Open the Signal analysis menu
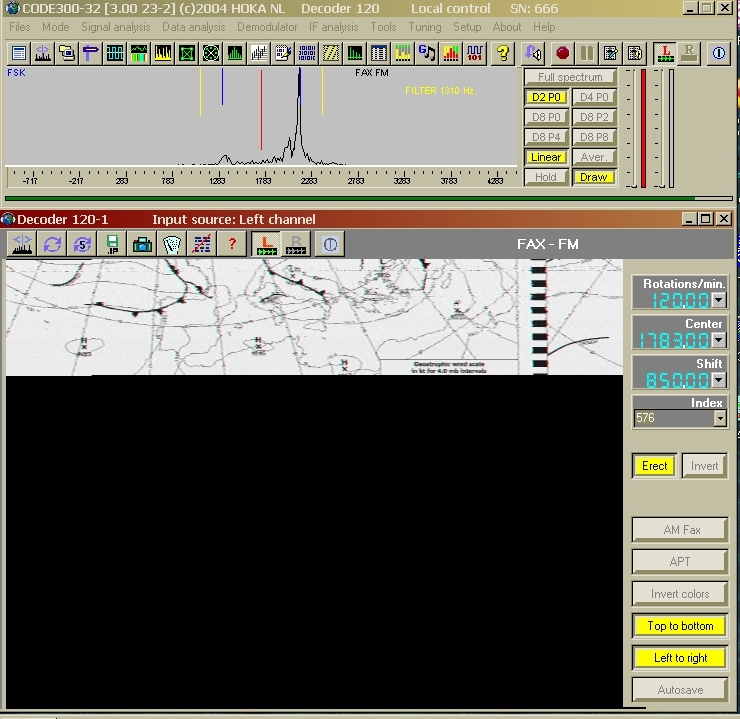The image size is (740, 719). pyautogui.click(x=116, y=27)
